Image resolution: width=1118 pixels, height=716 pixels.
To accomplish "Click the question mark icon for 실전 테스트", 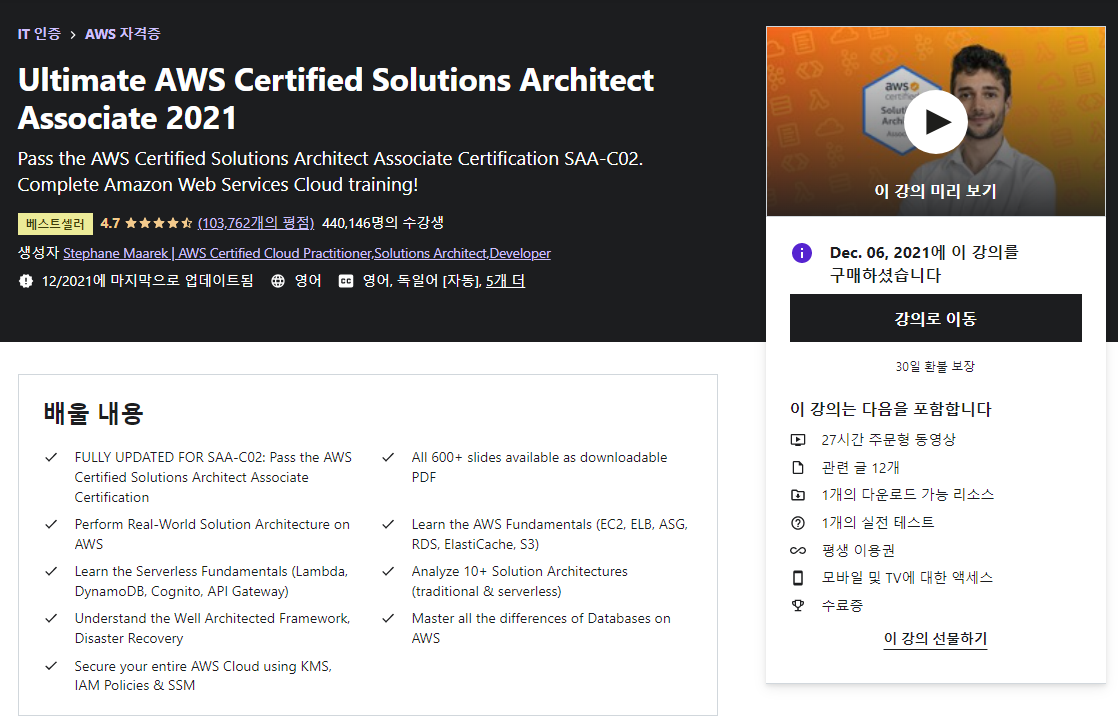I will coord(798,523).
